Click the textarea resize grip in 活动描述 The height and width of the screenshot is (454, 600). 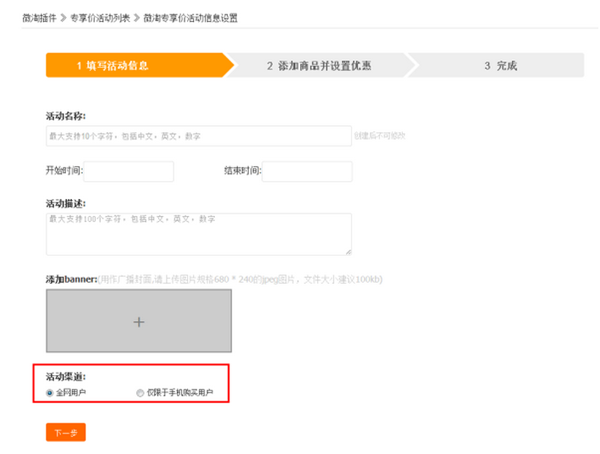pos(348,252)
